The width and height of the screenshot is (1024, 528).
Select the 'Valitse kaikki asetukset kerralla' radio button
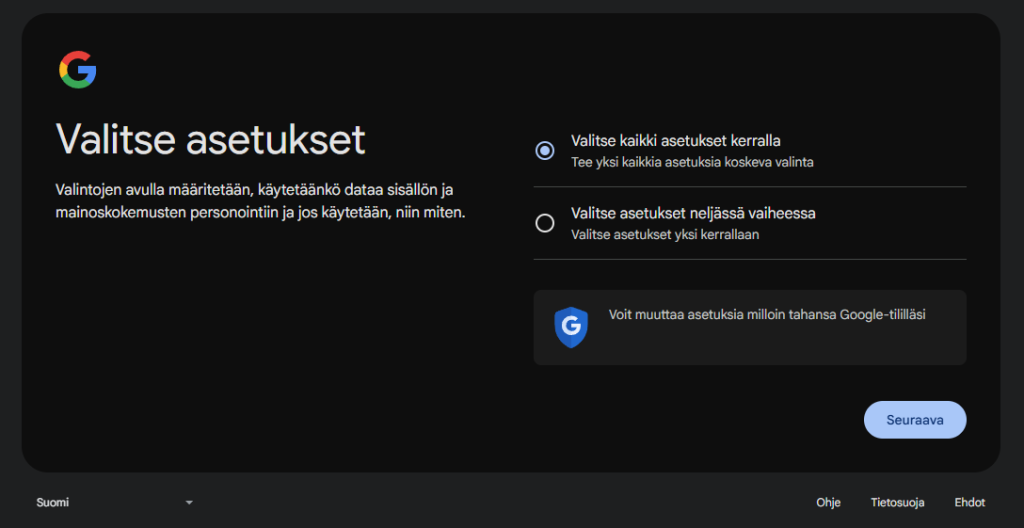coord(545,150)
